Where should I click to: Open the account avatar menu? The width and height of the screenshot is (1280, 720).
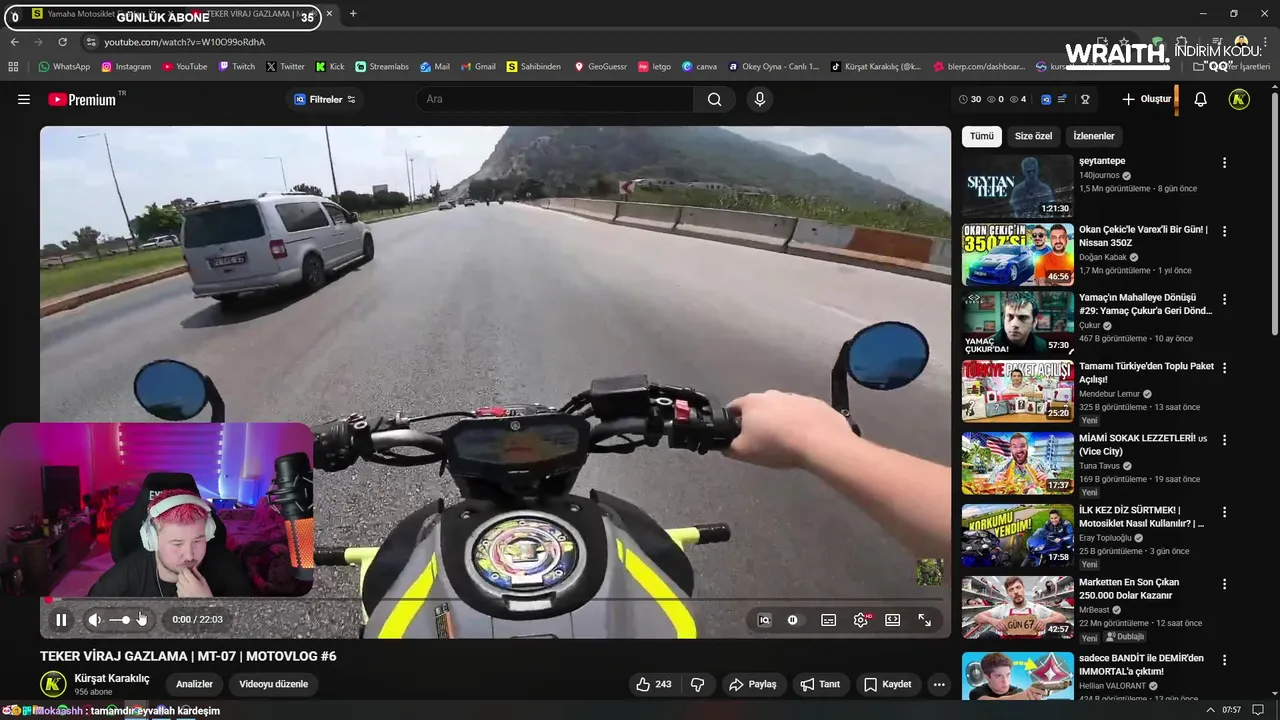[1239, 99]
